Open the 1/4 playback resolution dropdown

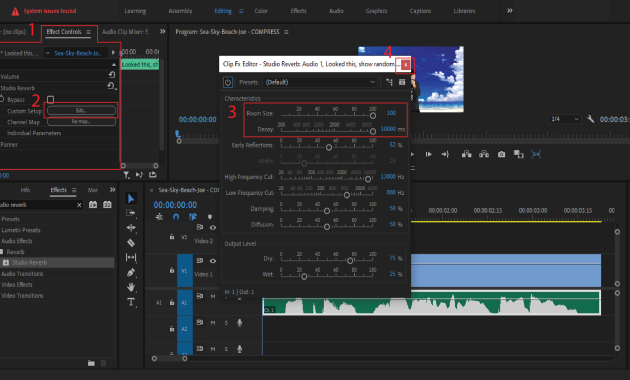[565, 119]
